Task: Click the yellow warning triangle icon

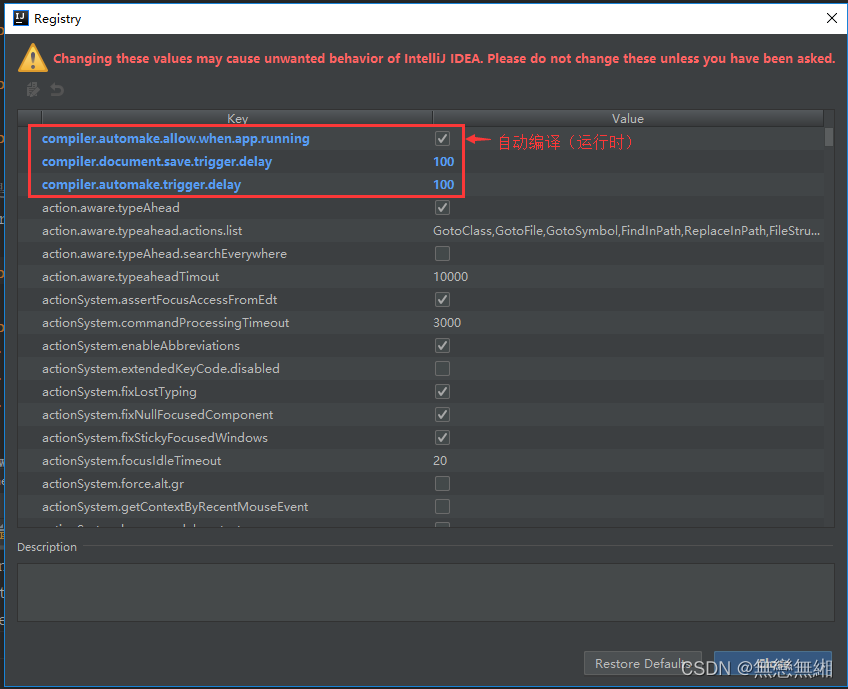Action: [x=32, y=58]
